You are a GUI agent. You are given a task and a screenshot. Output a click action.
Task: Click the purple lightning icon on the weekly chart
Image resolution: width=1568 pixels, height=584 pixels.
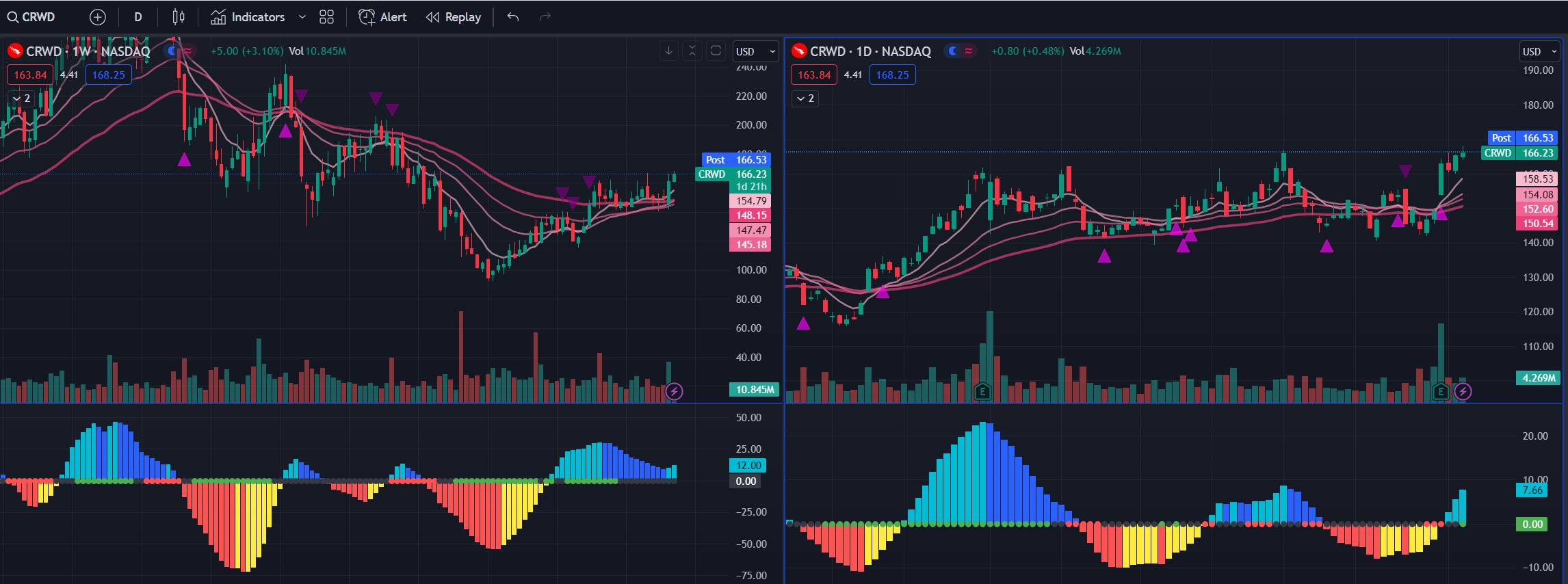tap(675, 391)
